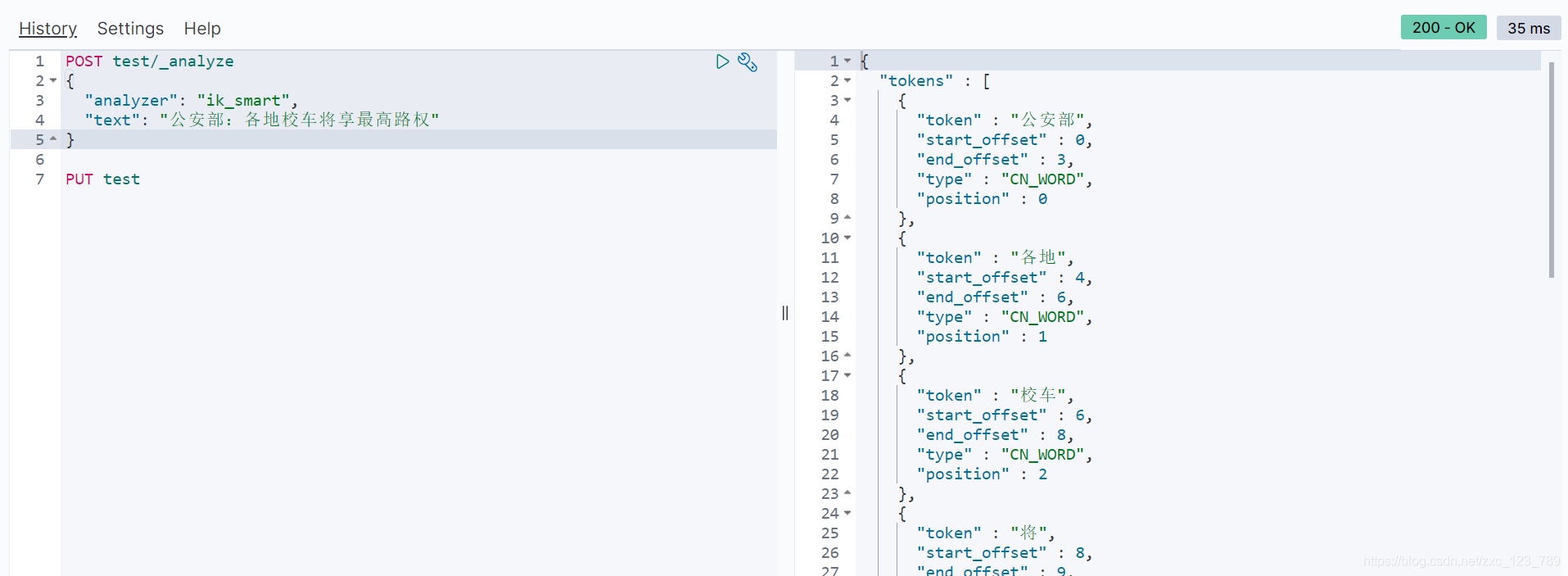Collapse token object at response line 17
1568x576 pixels.
click(847, 375)
